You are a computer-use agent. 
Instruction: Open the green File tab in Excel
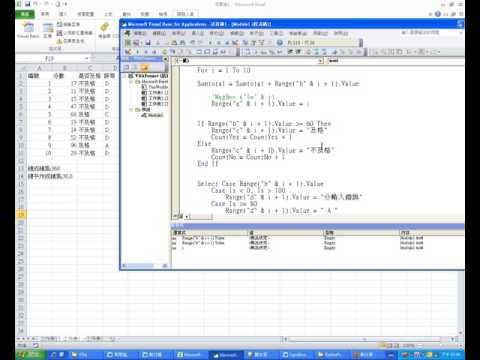click(25, 14)
